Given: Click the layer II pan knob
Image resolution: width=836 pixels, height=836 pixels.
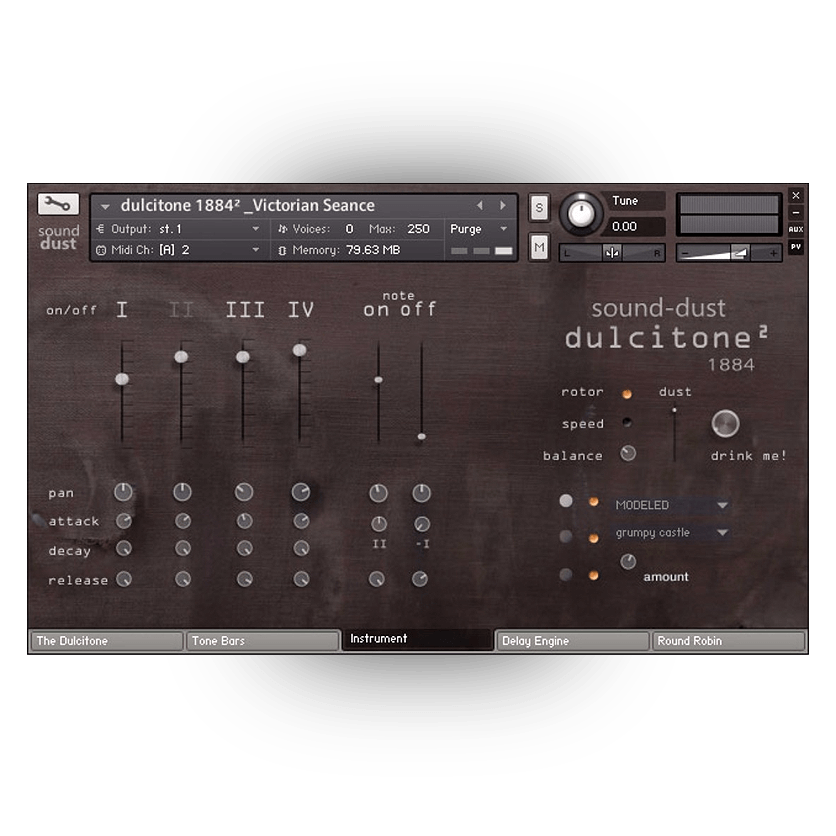Looking at the screenshot, I should coord(182,492).
